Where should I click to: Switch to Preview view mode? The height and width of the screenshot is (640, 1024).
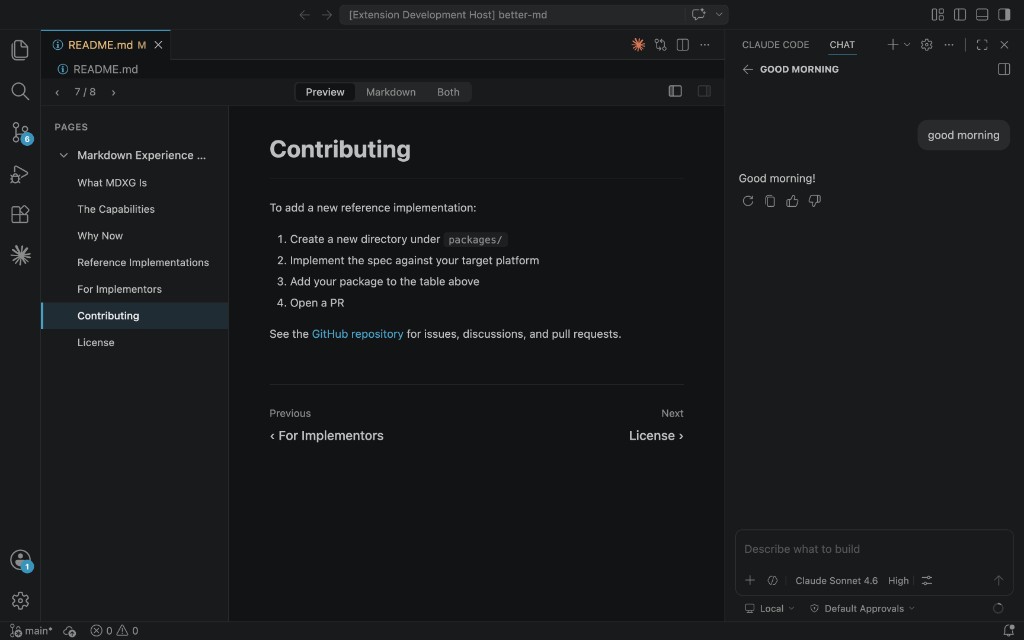[x=325, y=92]
